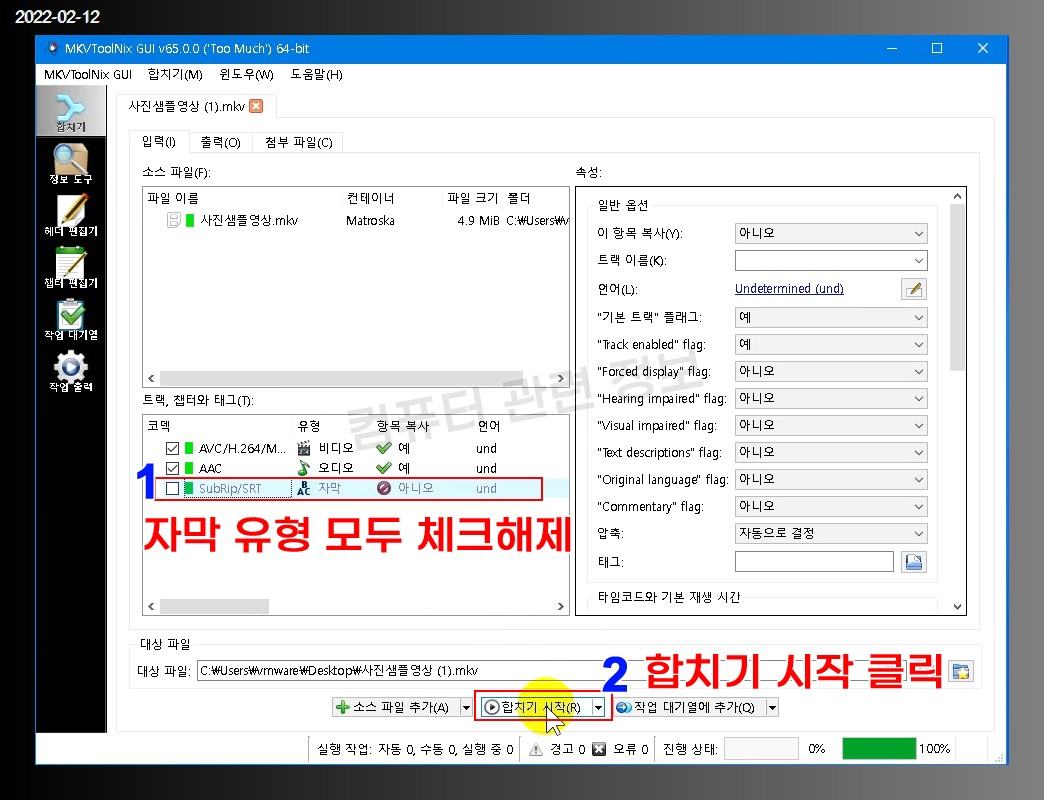This screenshot has height=800, width=1044.
Task: Click the empty 진행 상태 progress bar
Action: [761, 749]
